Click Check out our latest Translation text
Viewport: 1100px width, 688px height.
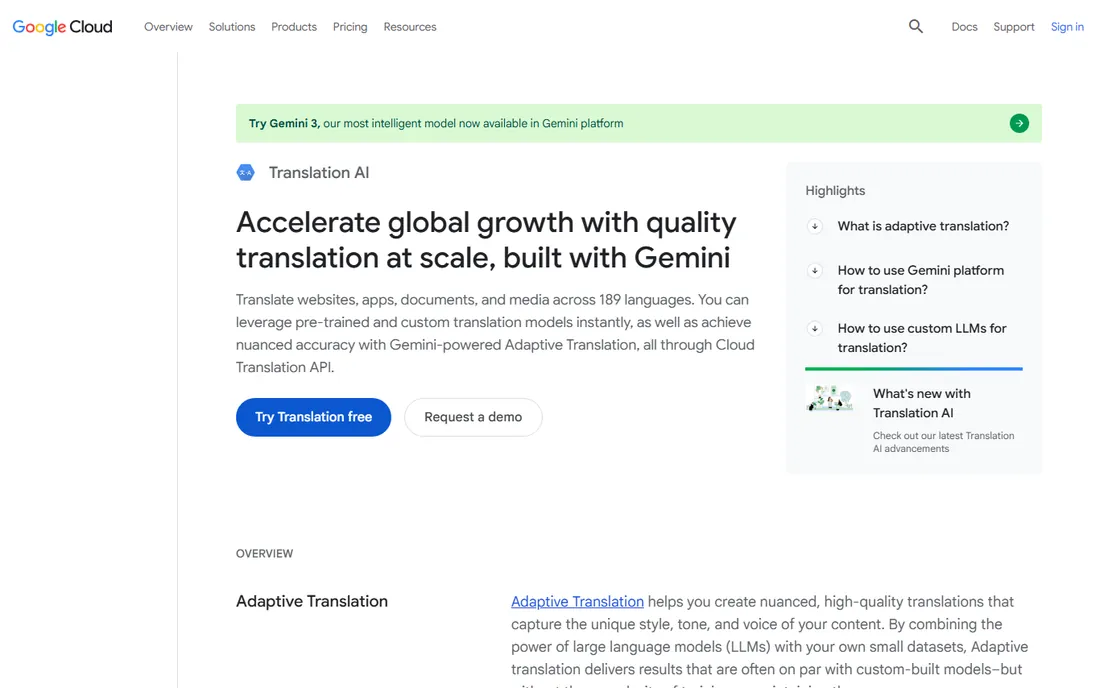(x=944, y=442)
